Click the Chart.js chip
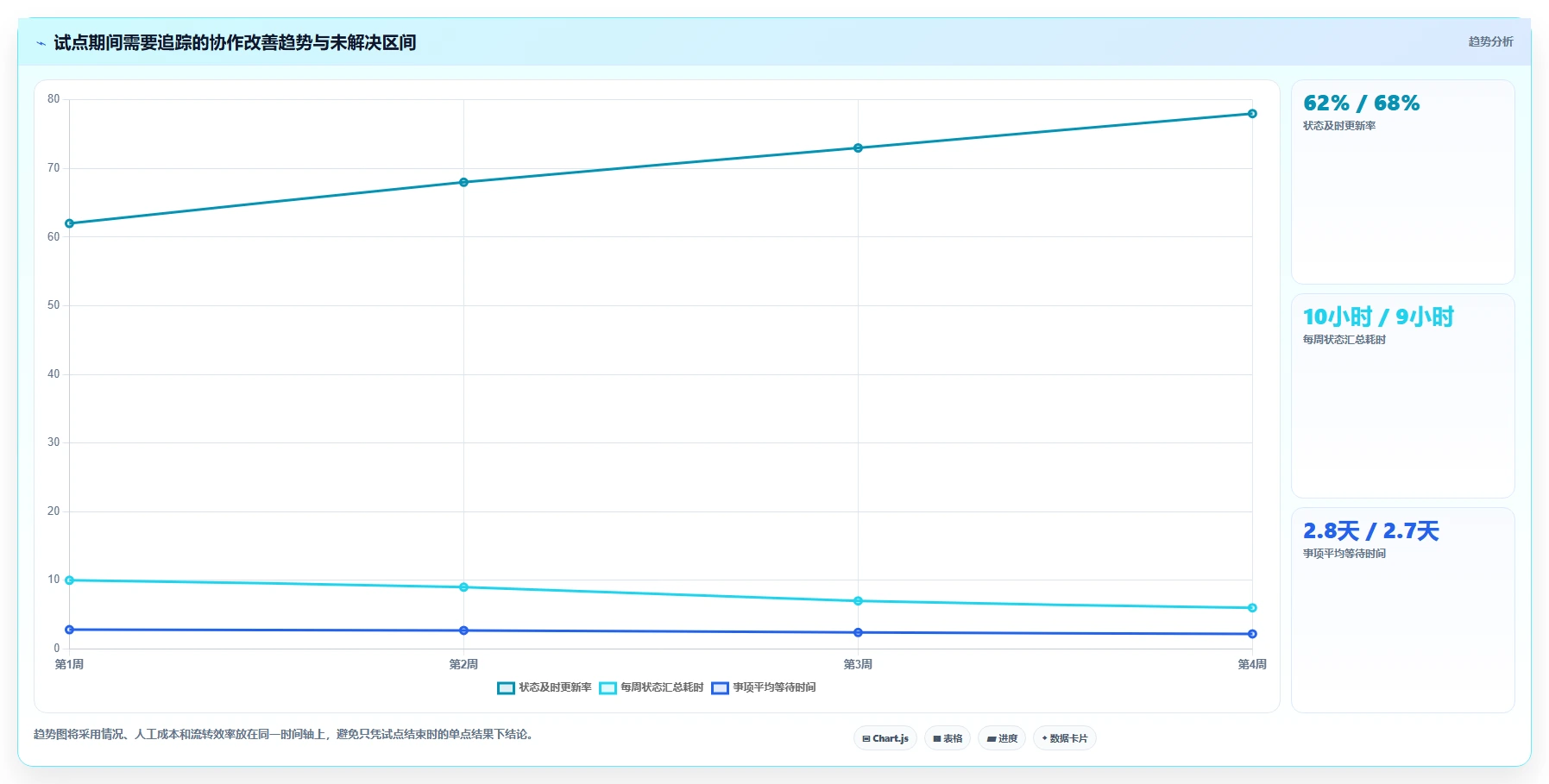Image resolution: width=1549 pixels, height=784 pixels. click(x=885, y=738)
